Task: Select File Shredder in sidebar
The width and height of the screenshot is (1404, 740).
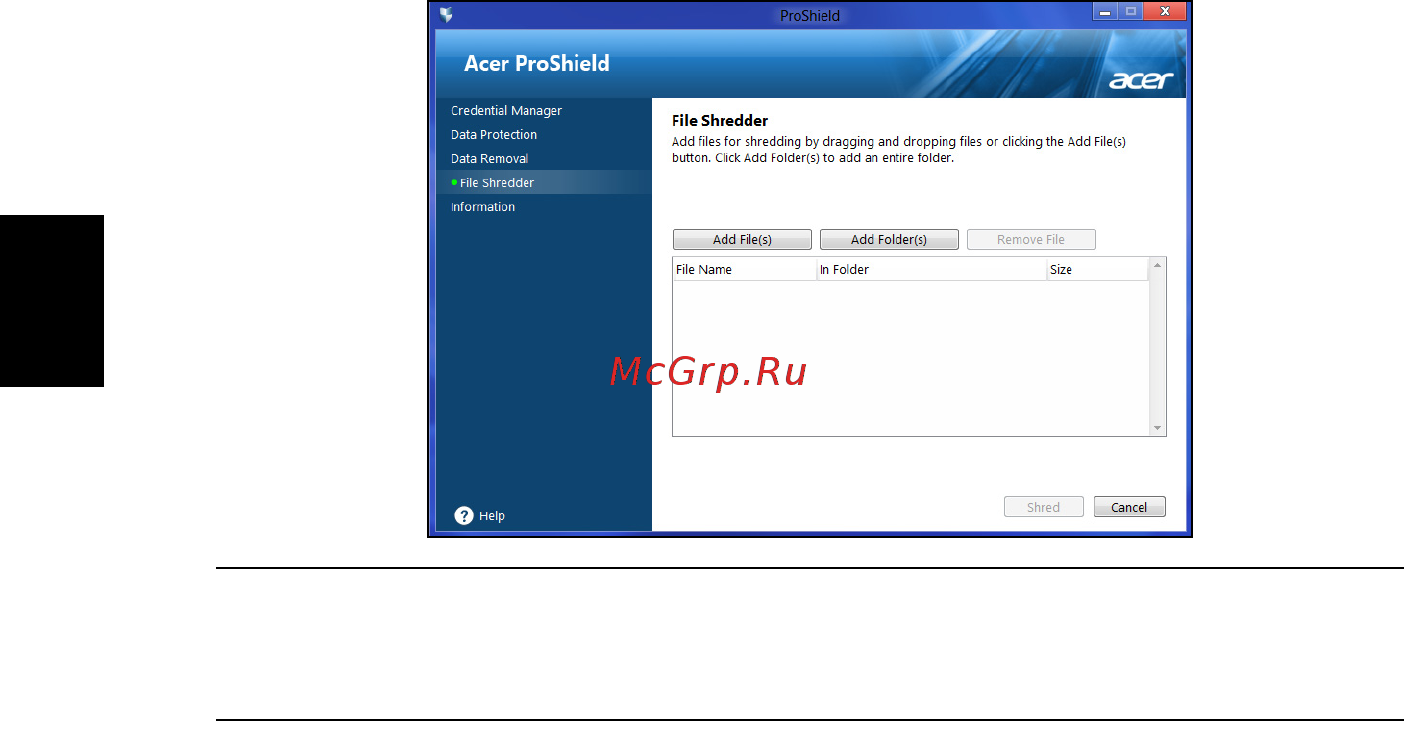Action: pyautogui.click(x=496, y=183)
